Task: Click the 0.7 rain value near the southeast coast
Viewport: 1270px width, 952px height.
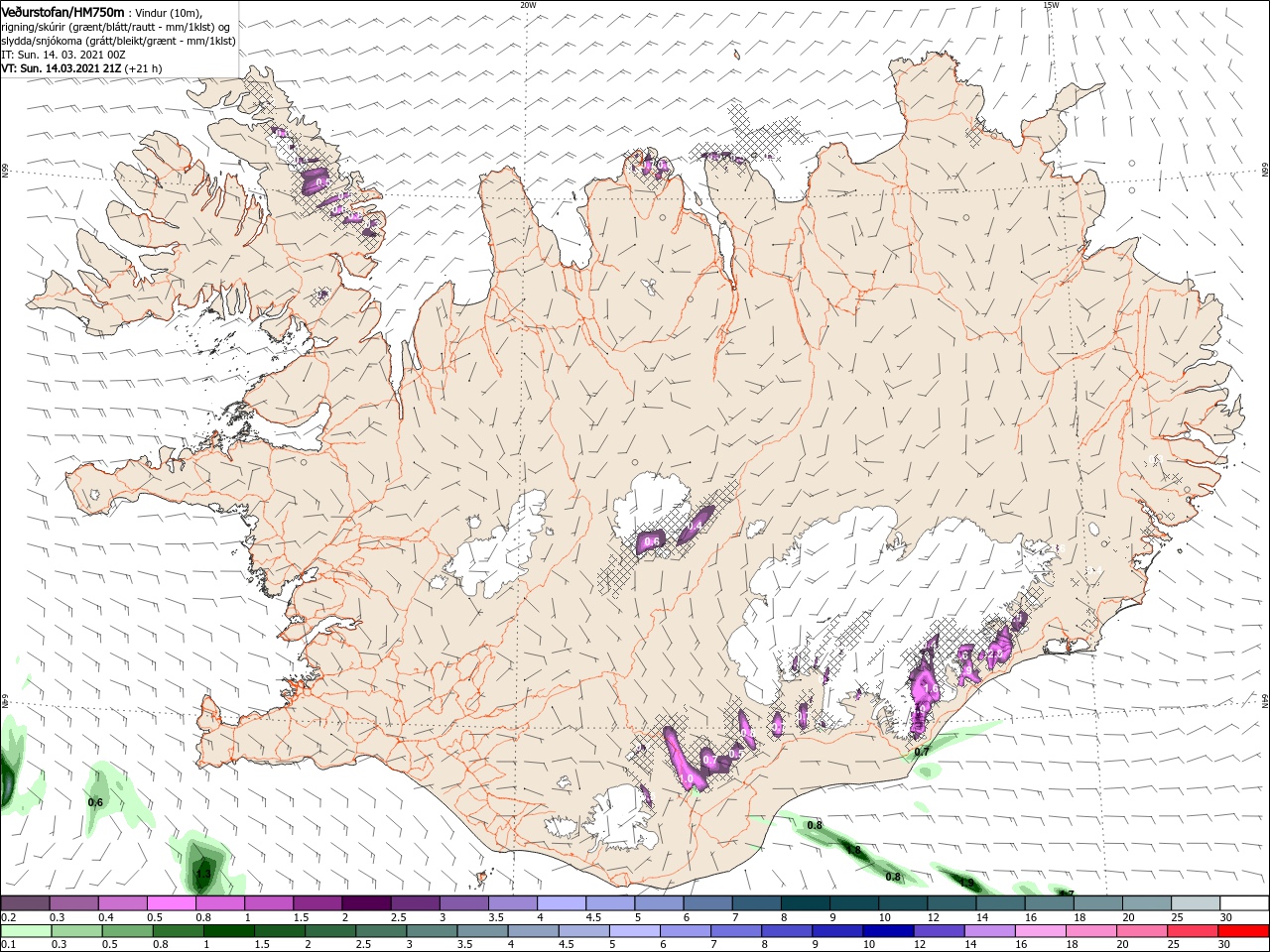Action: pyautogui.click(x=922, y=752)
